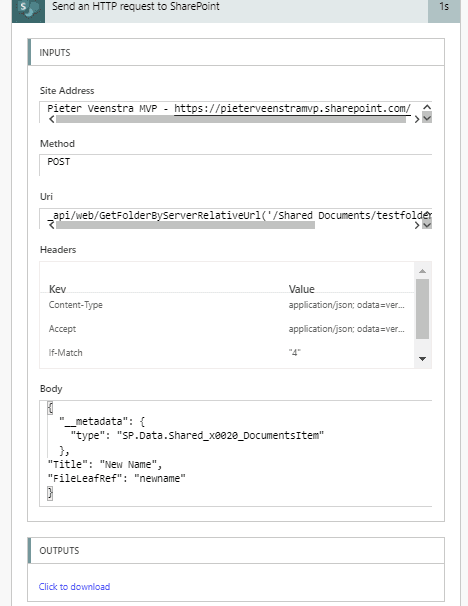Open the pieterveenstramvp.sharepoint.com link

click(x=292, y=108)
